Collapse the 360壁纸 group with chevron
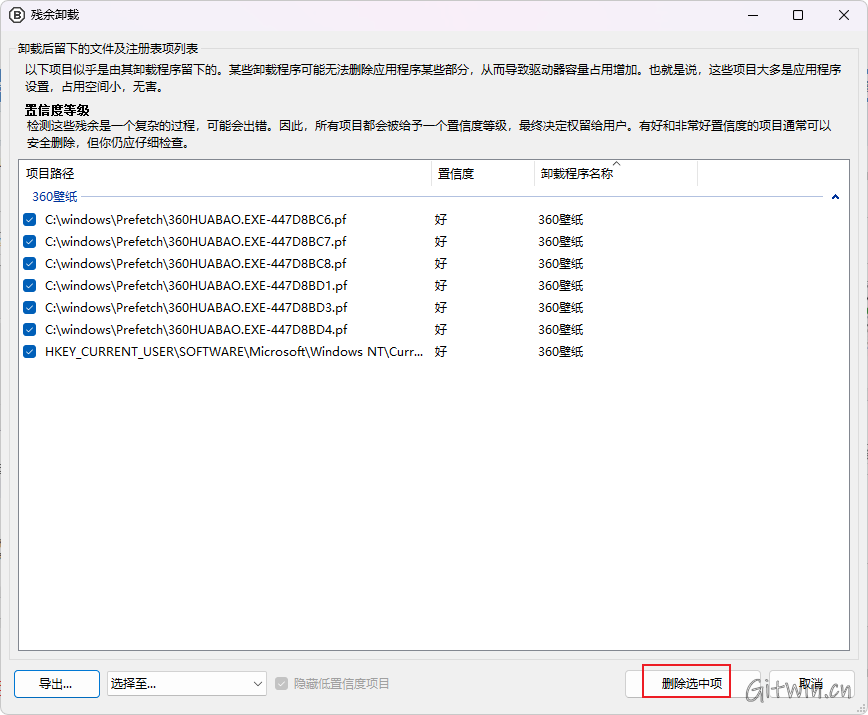Image resolution: width=868 pixels, height=715 pixels. [x=835, y=197]
